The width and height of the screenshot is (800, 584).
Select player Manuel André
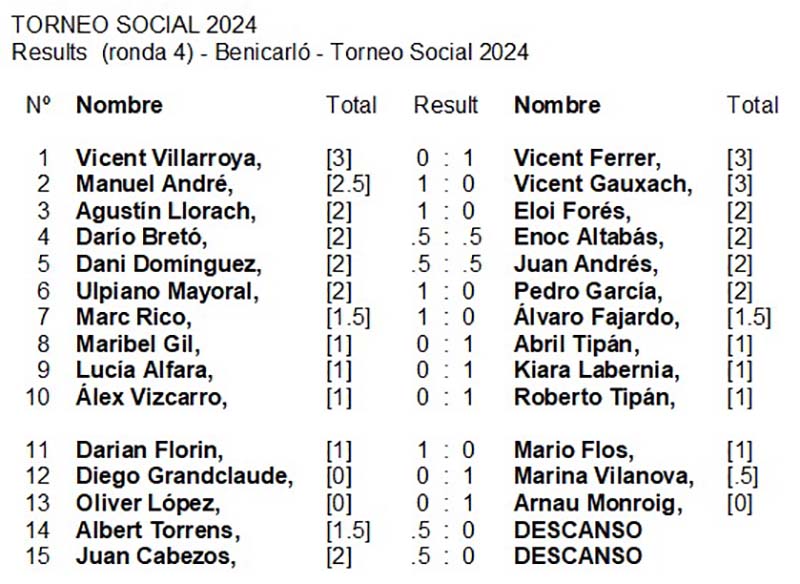[155, 184]
